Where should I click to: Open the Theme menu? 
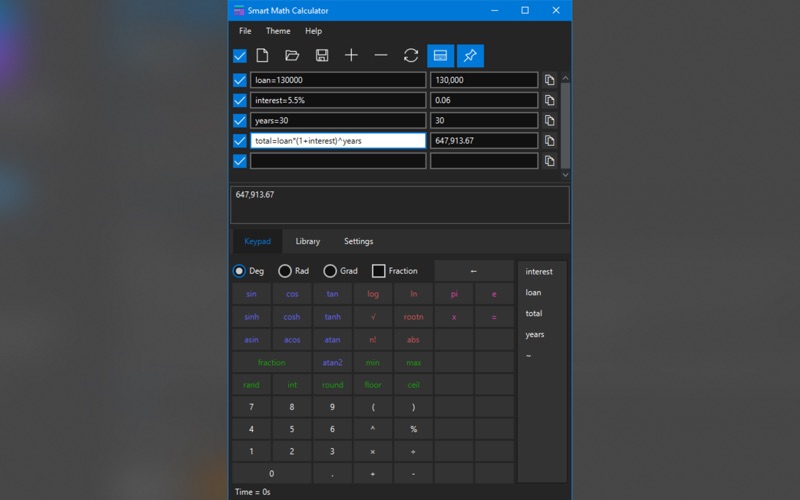(278, 31)
